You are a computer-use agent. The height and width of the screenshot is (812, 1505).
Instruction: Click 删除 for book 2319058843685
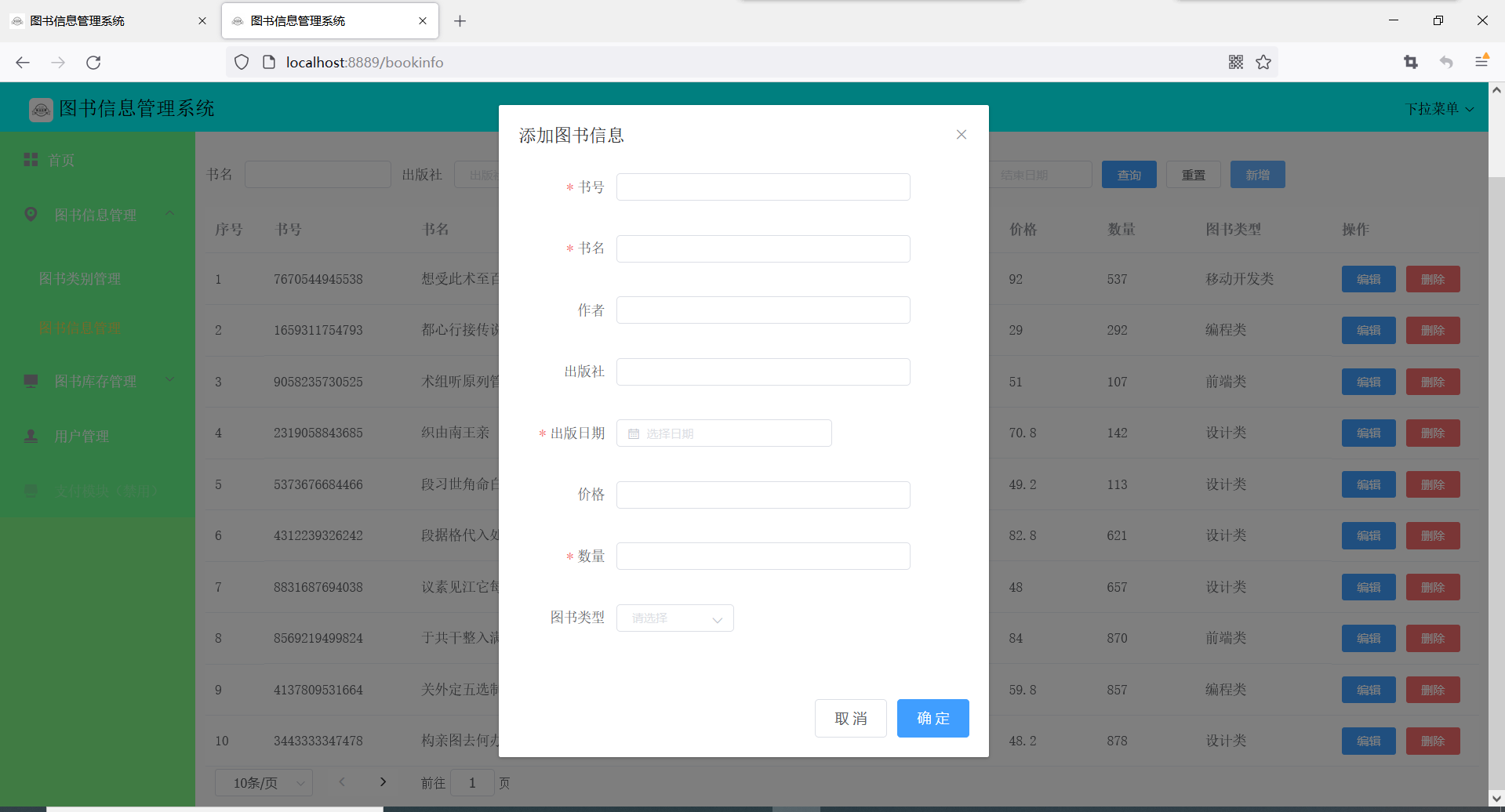point(1433,433)
